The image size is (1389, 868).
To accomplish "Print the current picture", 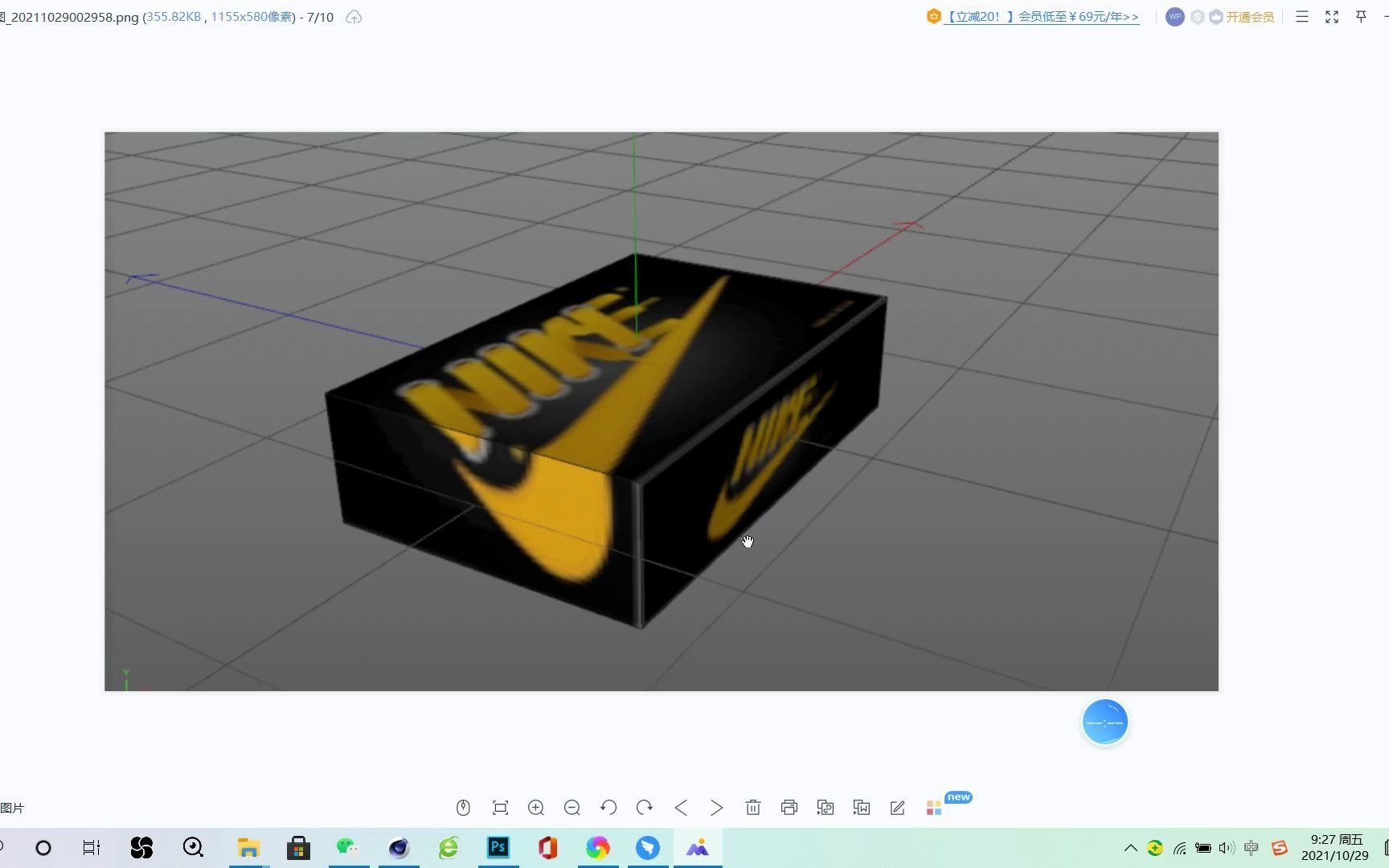I will (789, 807).
